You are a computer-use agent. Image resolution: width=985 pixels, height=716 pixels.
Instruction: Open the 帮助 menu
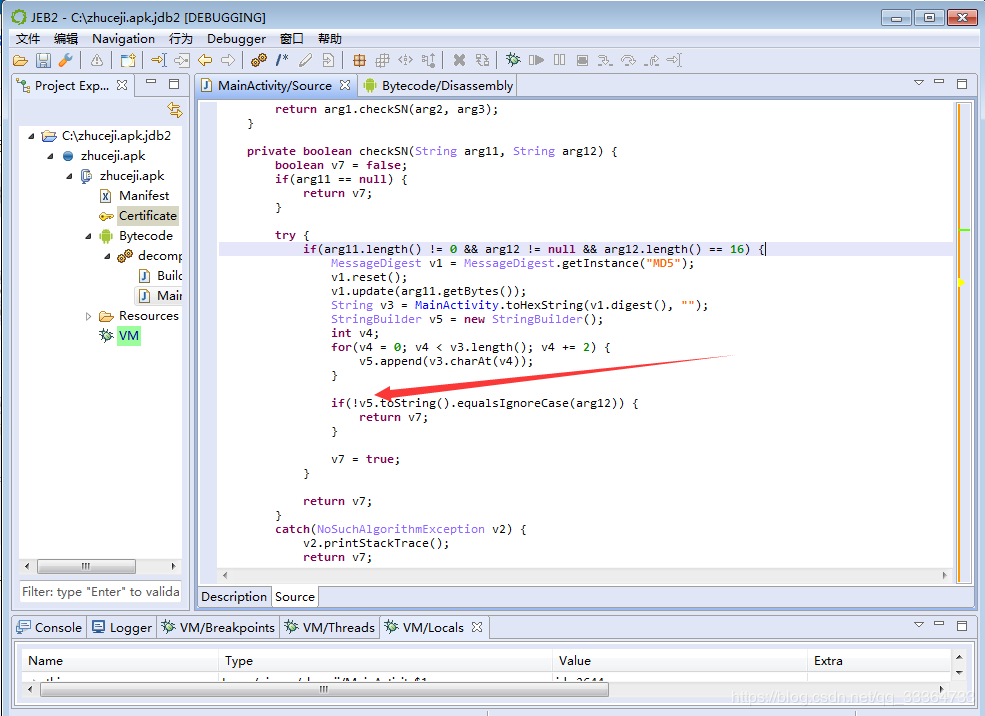pos(330,39)
